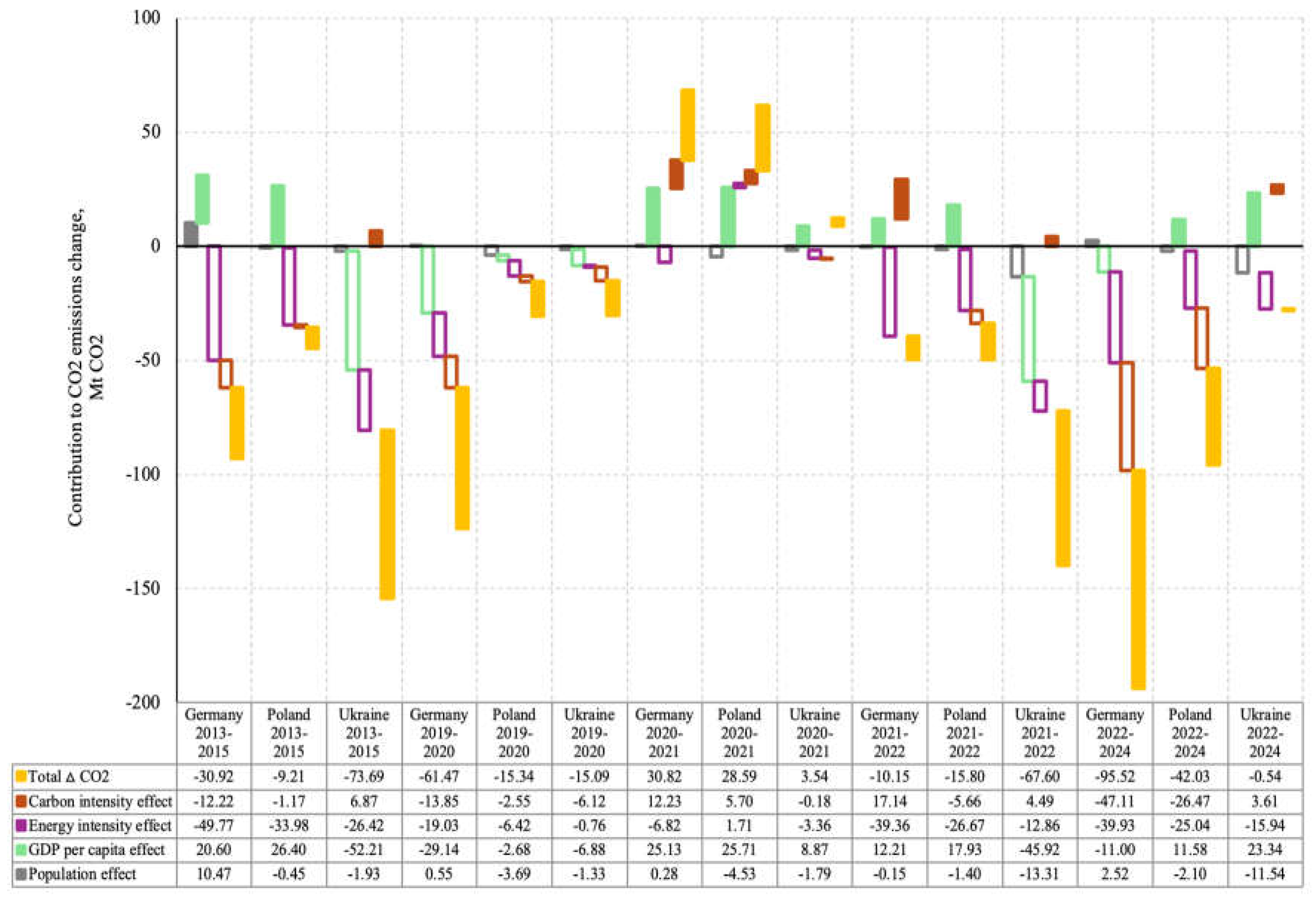Image resolution: width=1316 pixels, height=899 pixels.
Task: Select the Carbon intensity cell '-26.47'
Action: (1190, 801)
